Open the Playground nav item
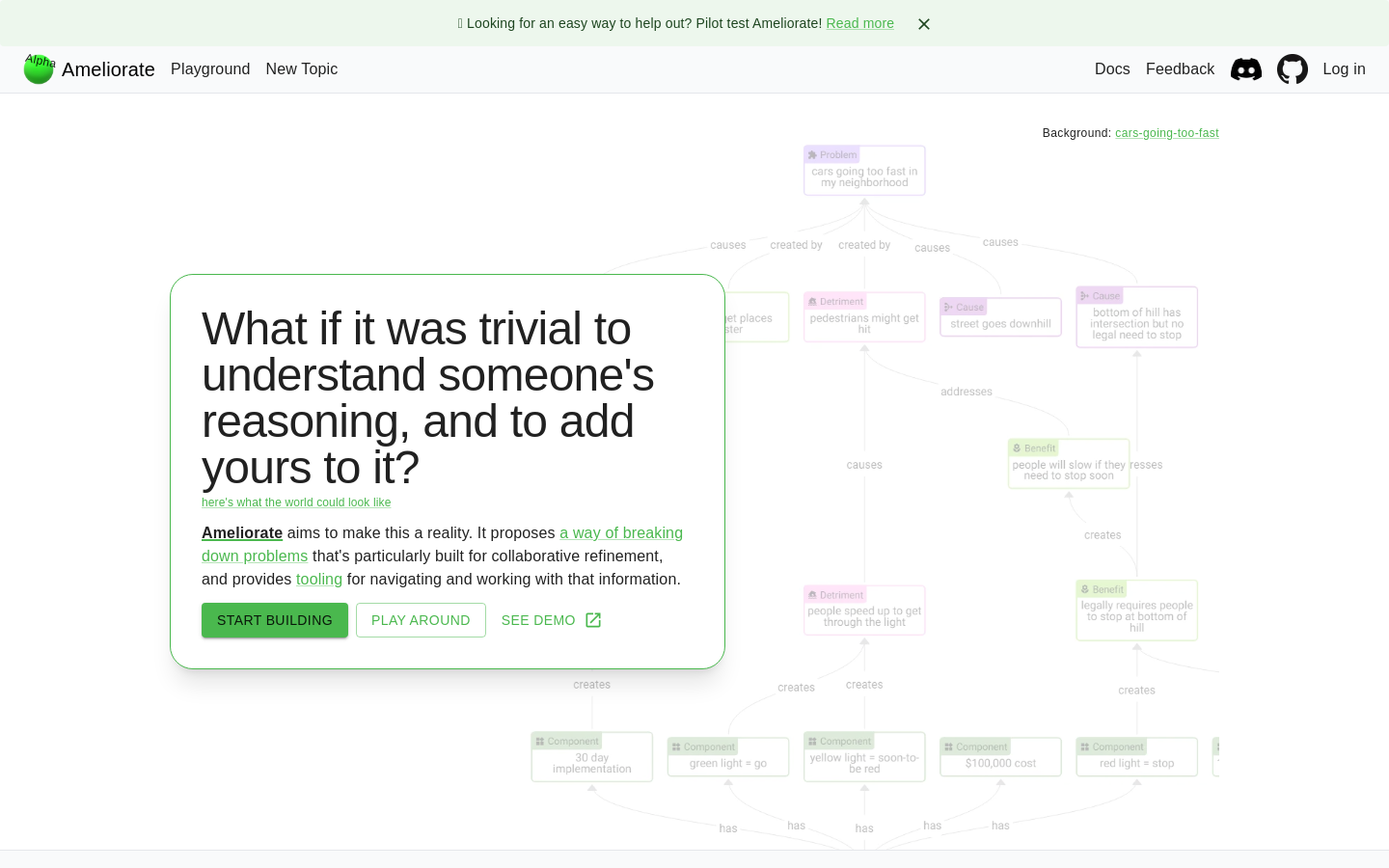This screenshot has height=868, width=1389. 210,69
